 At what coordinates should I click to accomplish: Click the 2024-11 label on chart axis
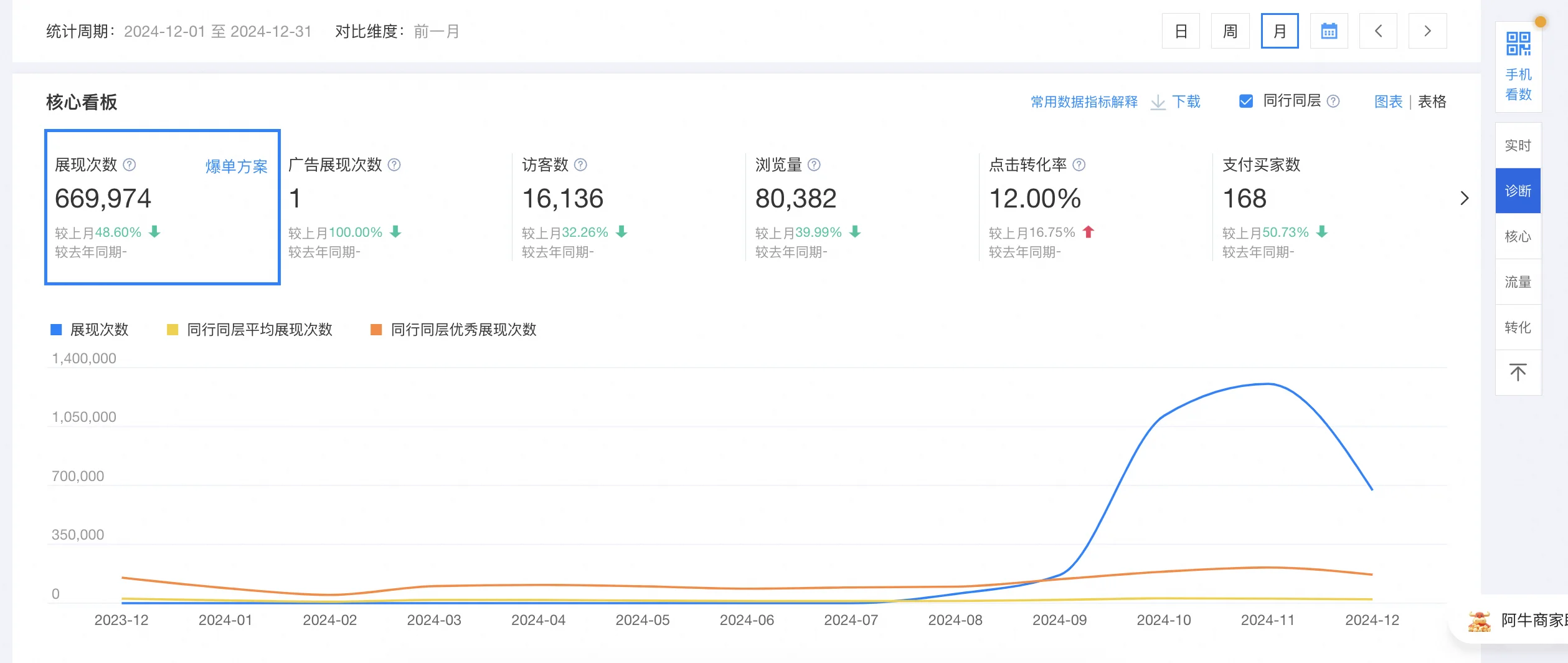coord(1268,621)
